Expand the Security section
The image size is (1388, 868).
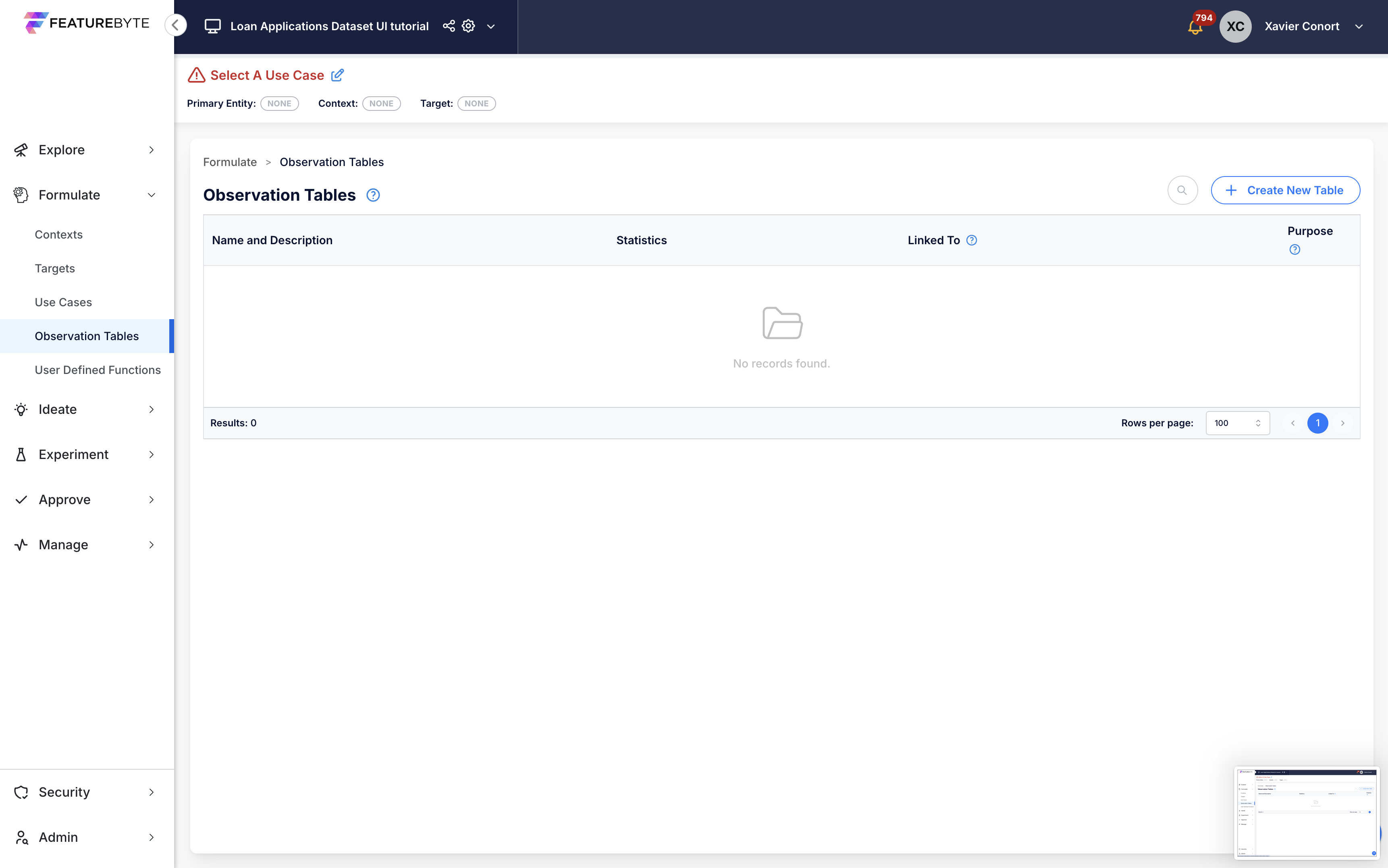pos(87,792)
